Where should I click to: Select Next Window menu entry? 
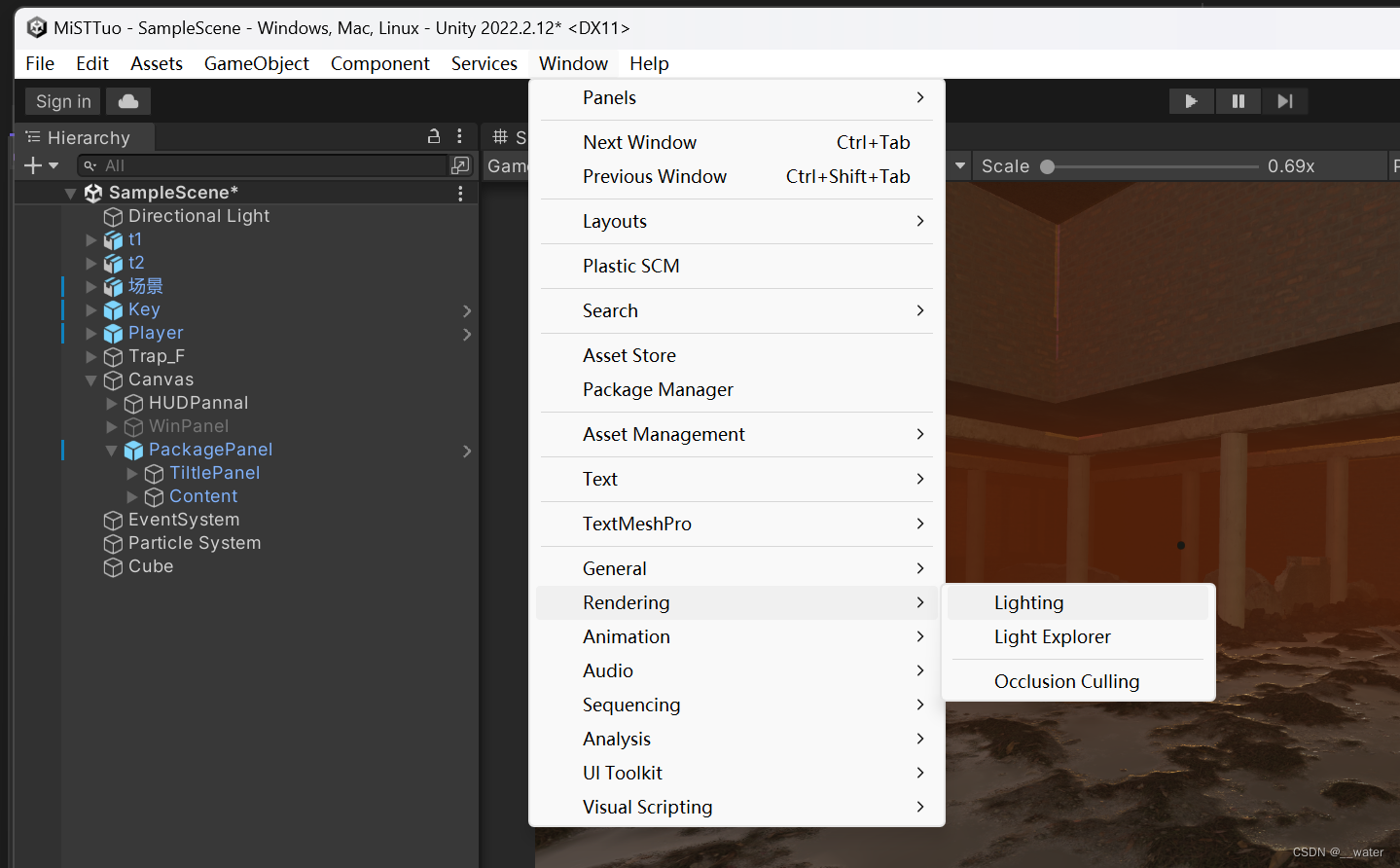coord(736,142)
